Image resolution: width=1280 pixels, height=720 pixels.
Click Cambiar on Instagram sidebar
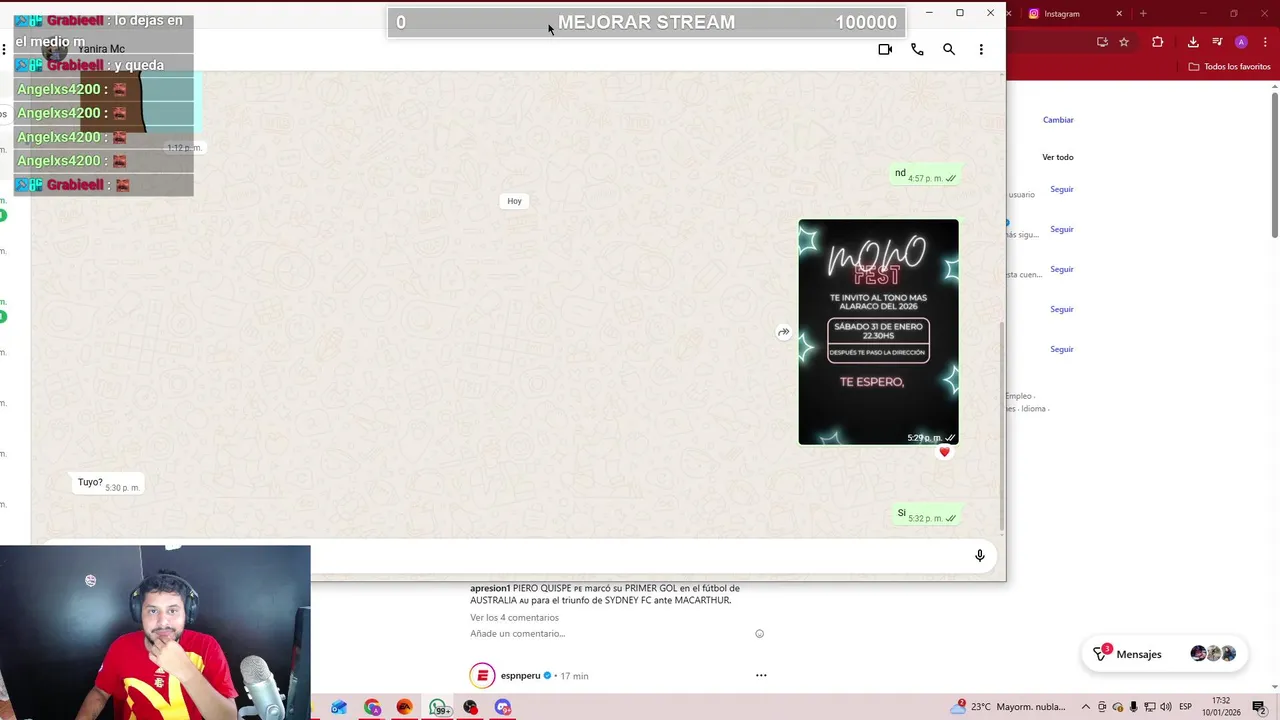point(1058,120)
